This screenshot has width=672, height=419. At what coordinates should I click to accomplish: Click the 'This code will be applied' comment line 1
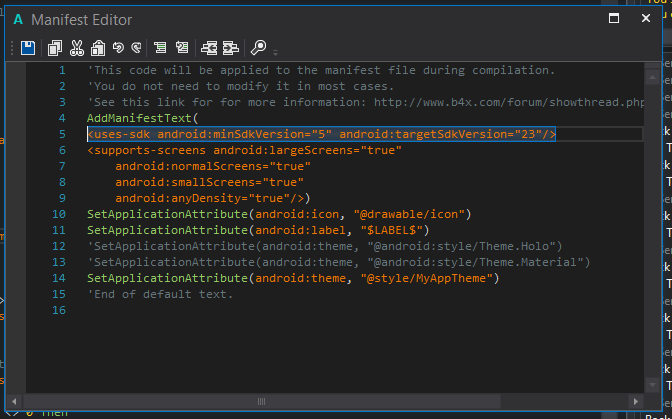pos(321,70)
